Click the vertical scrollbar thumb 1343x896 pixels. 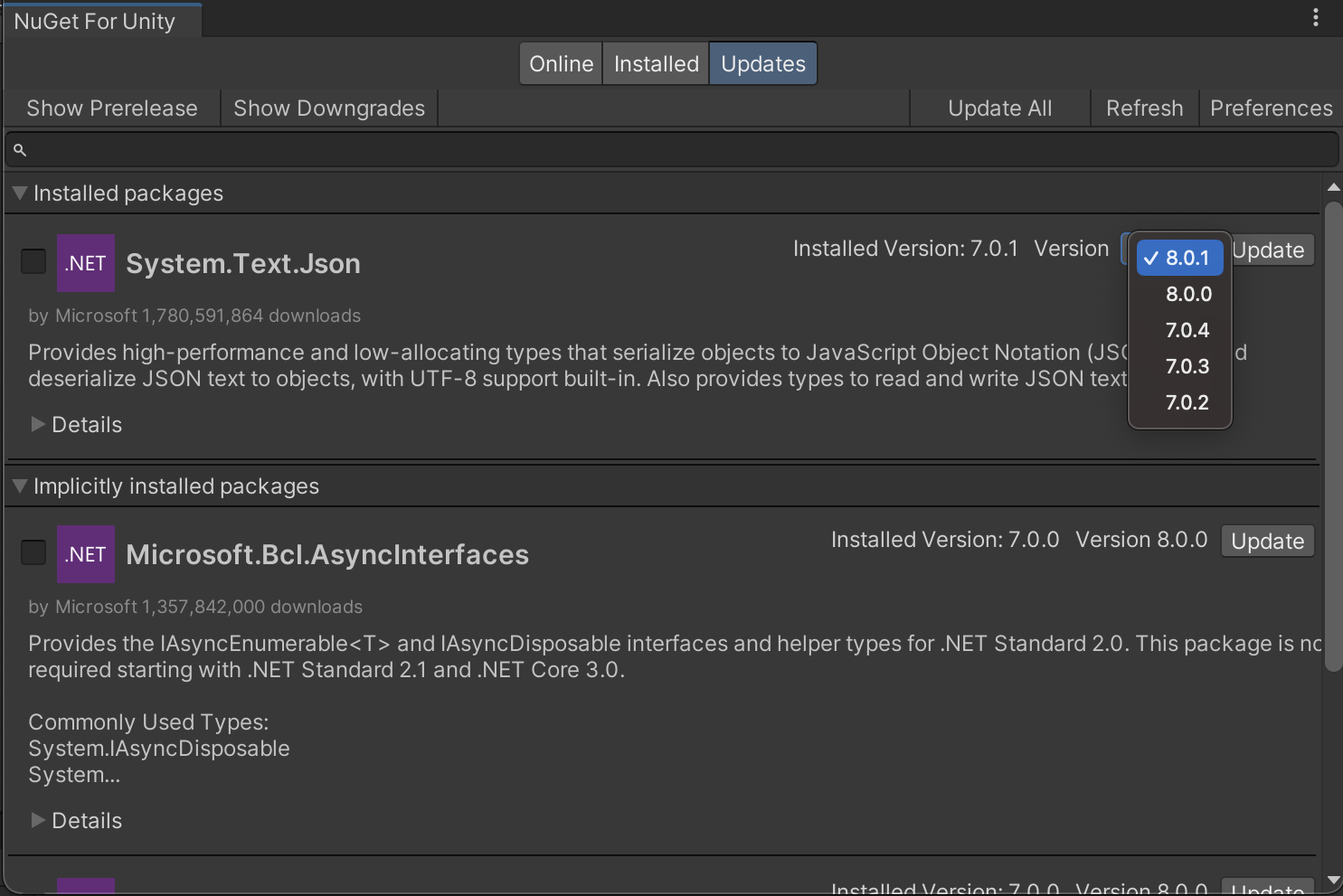click(1333, 436)
